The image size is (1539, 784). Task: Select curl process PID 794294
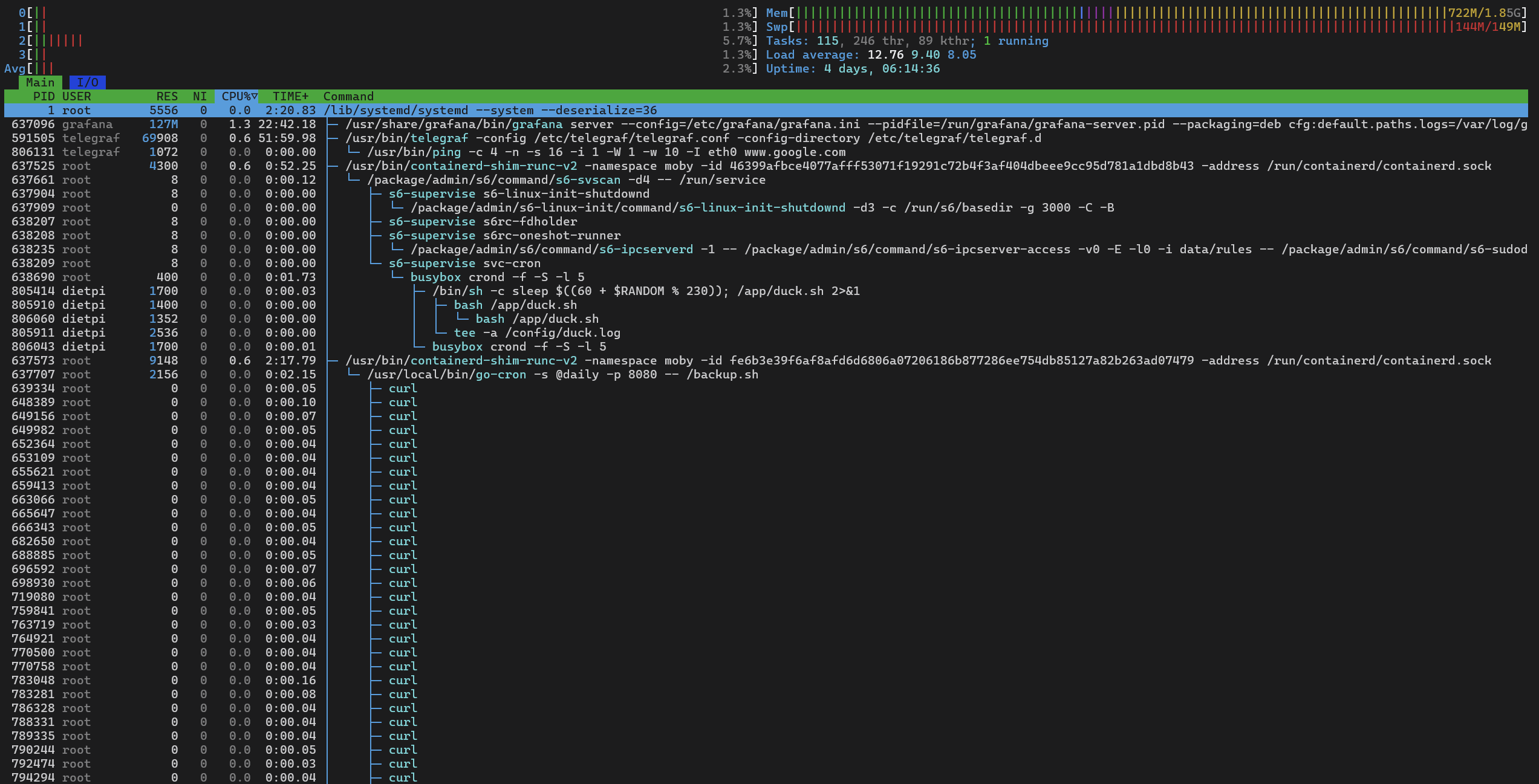766,777
